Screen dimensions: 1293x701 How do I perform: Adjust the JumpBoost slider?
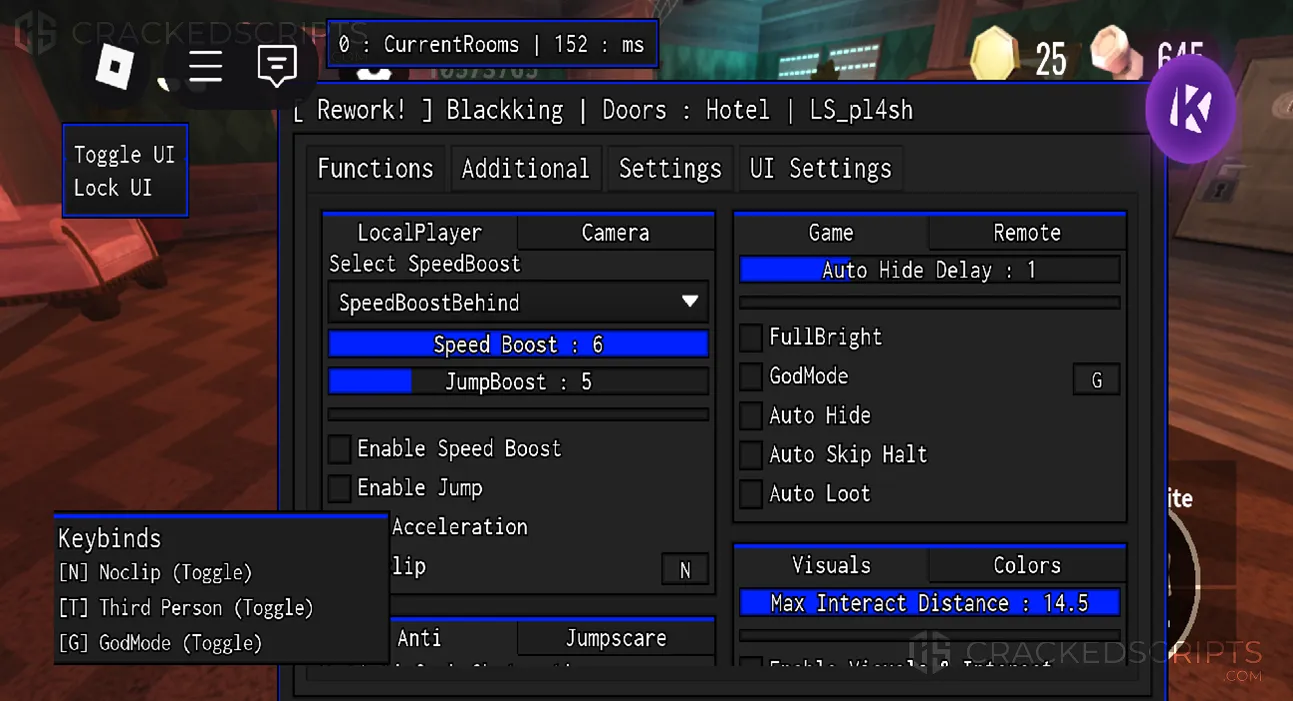[518, 382]
